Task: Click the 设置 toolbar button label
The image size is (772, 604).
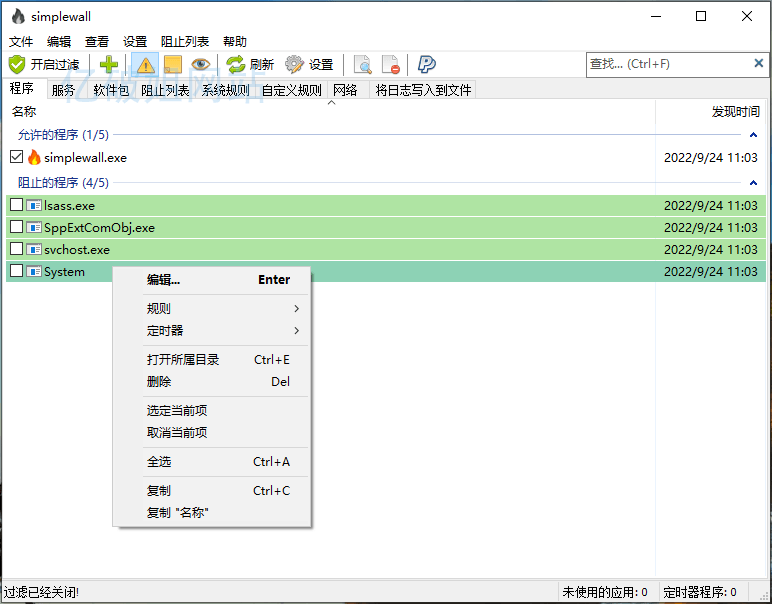Action: click(321, 64)
